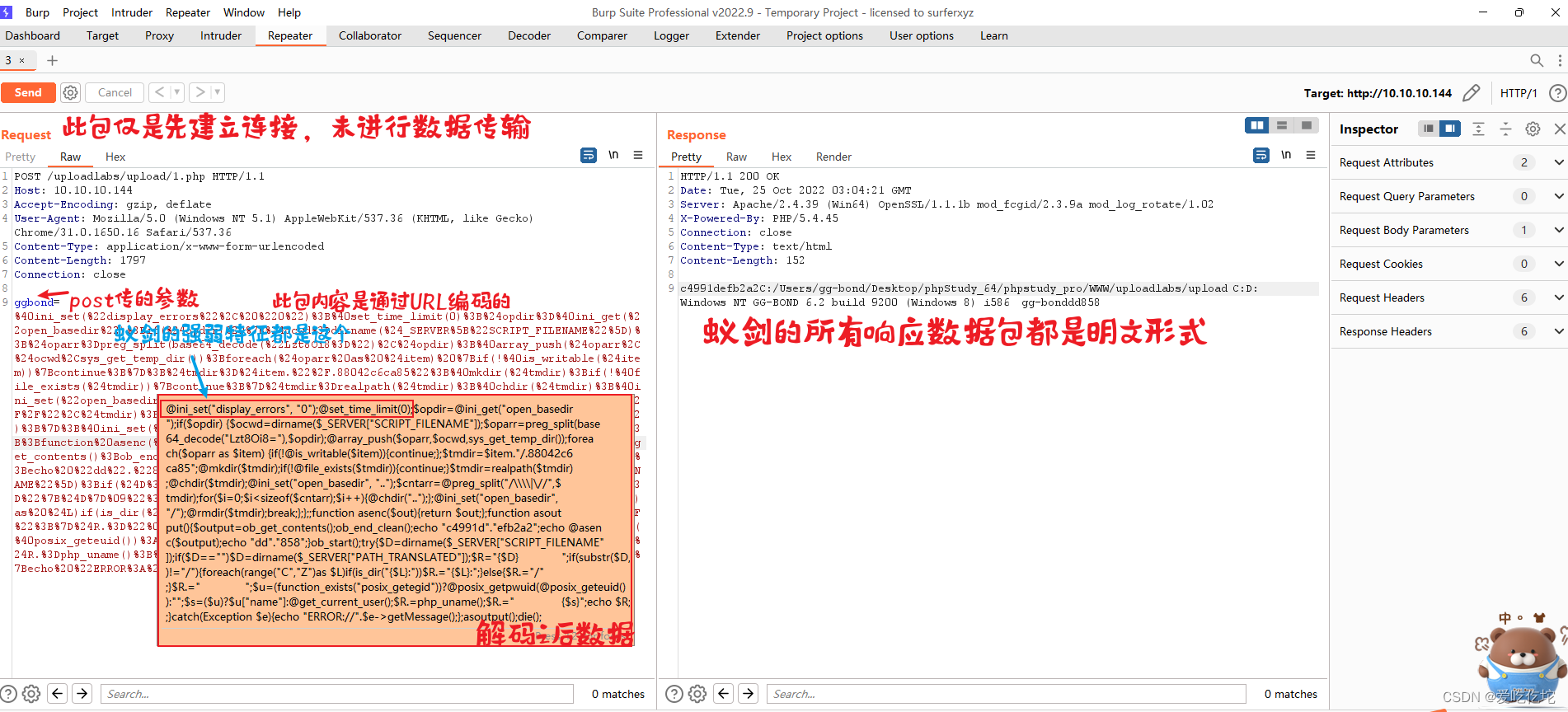Open the Repeater search icon
This screenshot has width=1568, height=712.
click(1537, 60)
